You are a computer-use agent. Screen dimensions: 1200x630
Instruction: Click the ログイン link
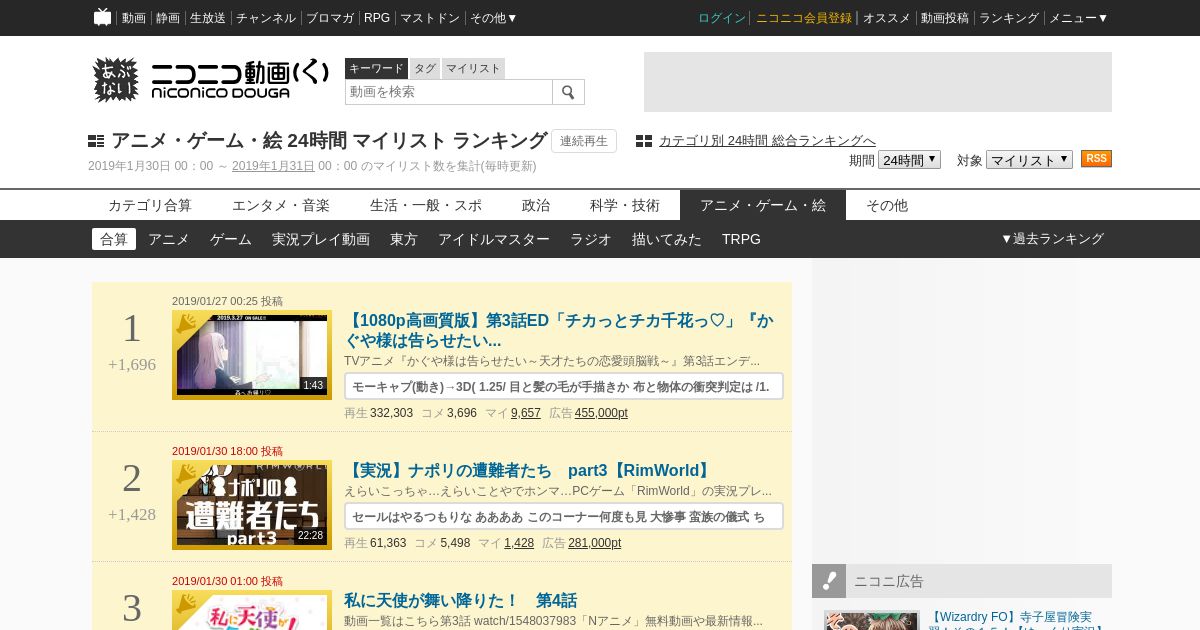[722, 18]
